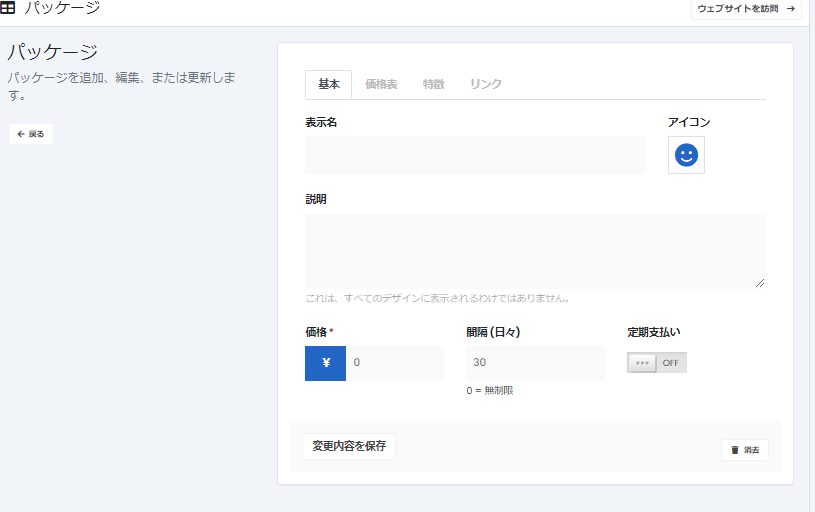
Task: Open the 特徴 tab
Action: (x=433, y=85)
